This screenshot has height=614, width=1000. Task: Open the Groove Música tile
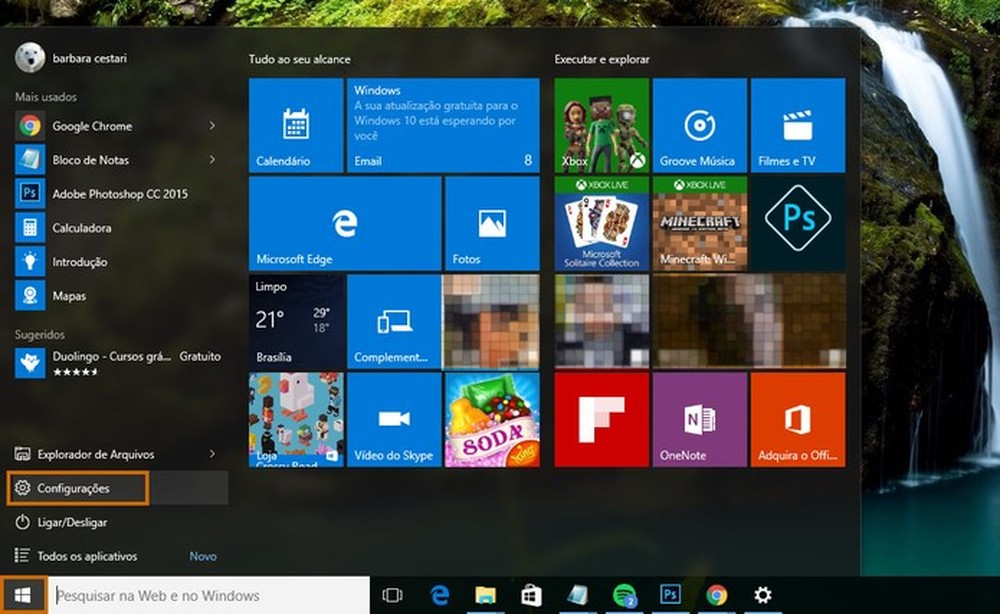point(698,123)
